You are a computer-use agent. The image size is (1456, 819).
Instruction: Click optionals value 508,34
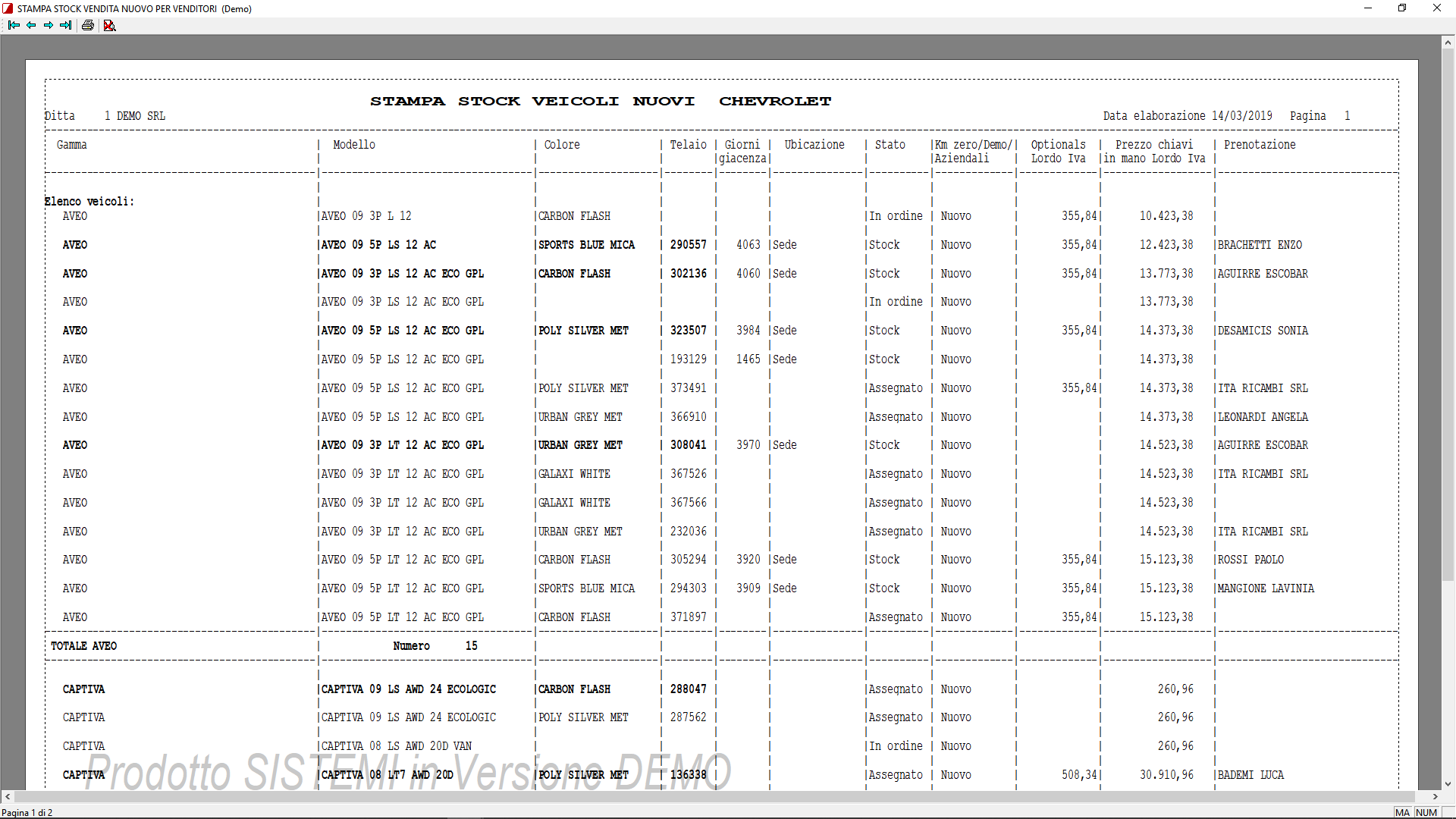point(1079,775)
